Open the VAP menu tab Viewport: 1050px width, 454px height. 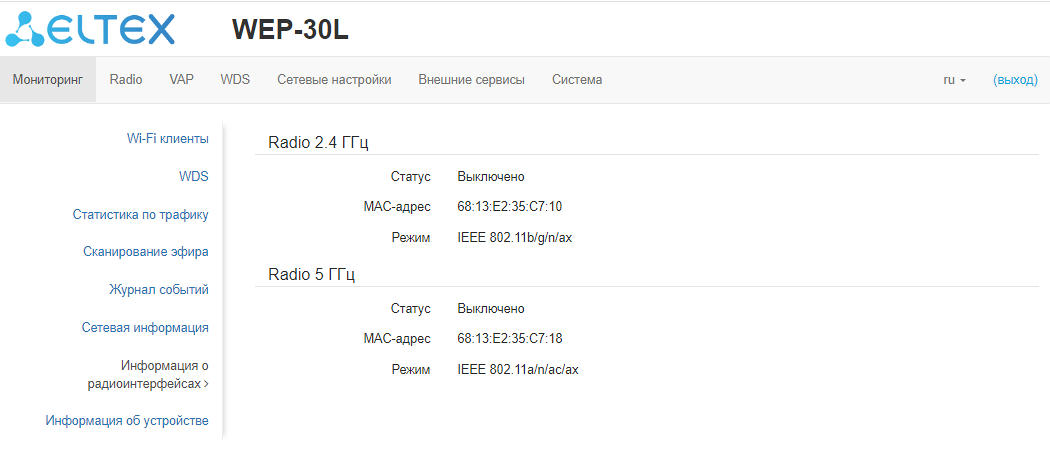(181, 80)
